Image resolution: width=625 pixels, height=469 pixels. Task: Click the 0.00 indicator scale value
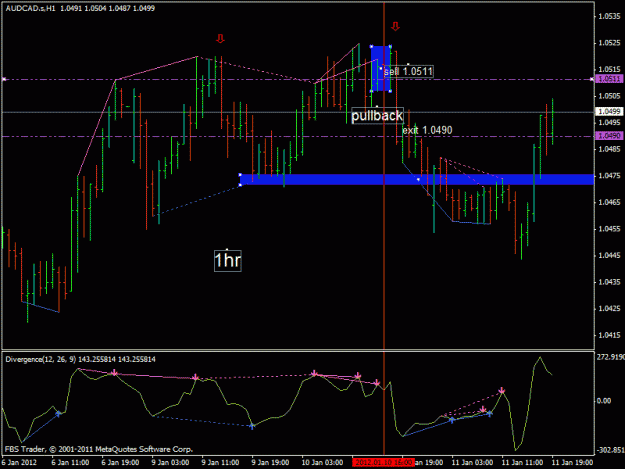click(x=604, y=401)
